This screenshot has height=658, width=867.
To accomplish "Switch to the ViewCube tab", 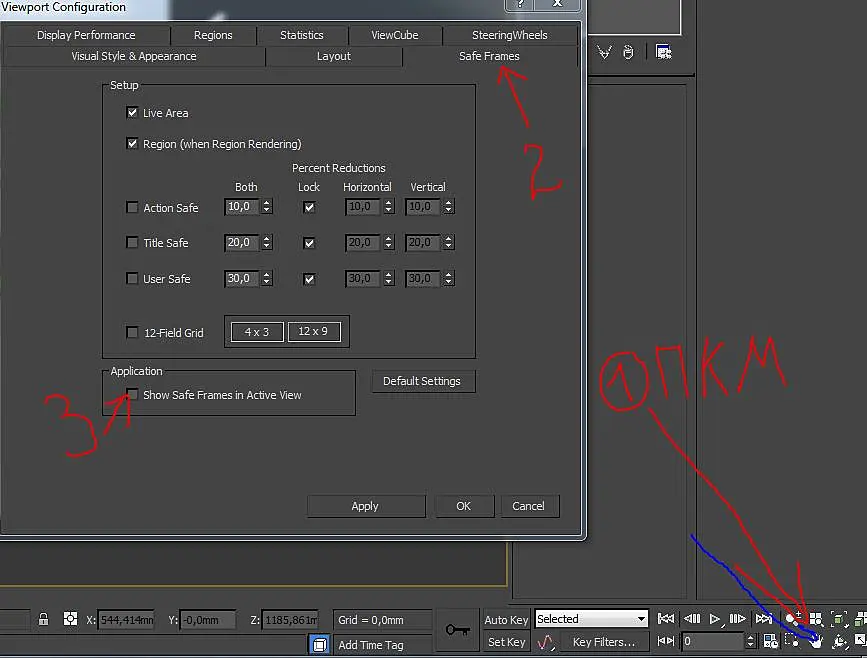I will [395, 35].
